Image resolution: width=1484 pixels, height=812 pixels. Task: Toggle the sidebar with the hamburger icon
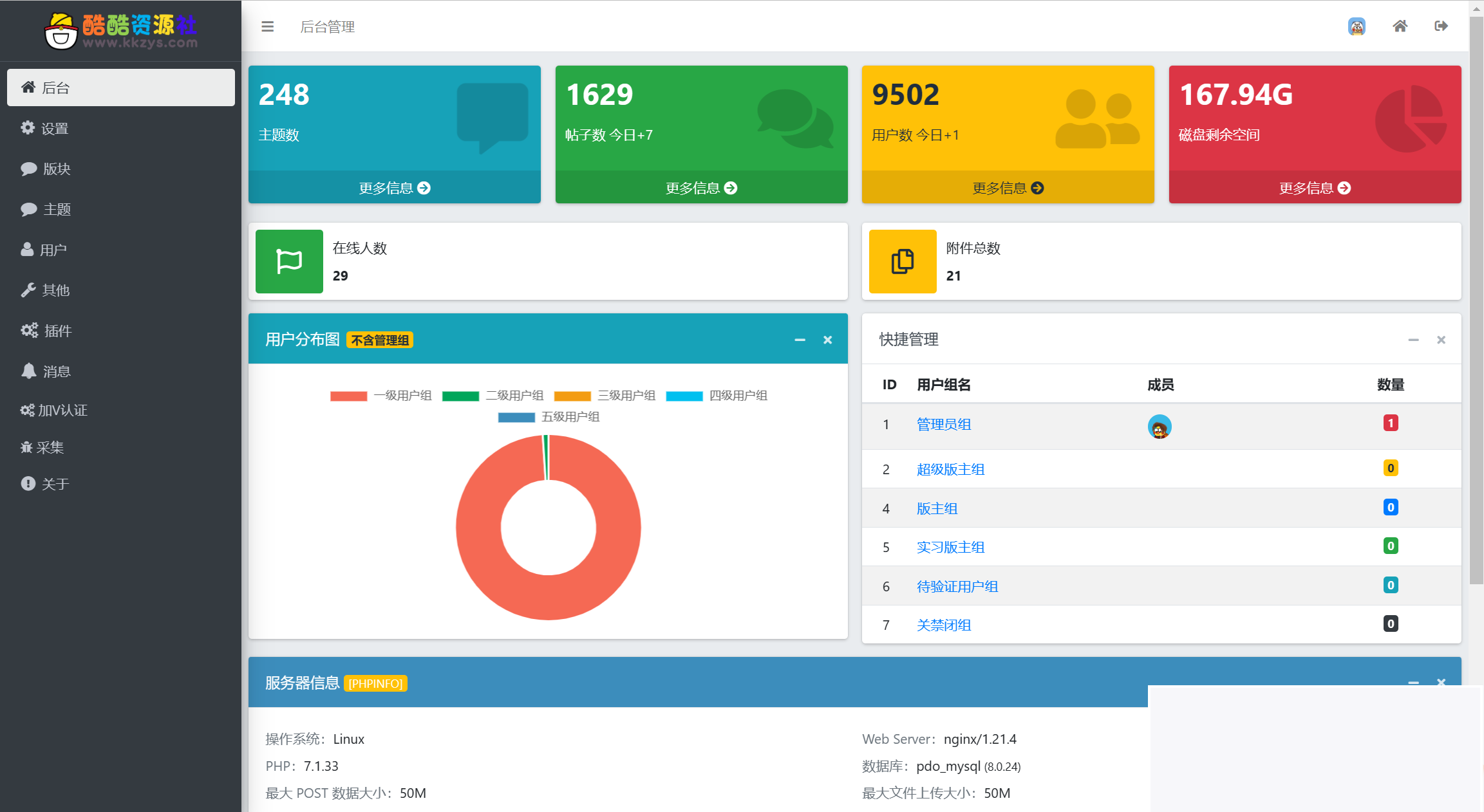(267, 26)
